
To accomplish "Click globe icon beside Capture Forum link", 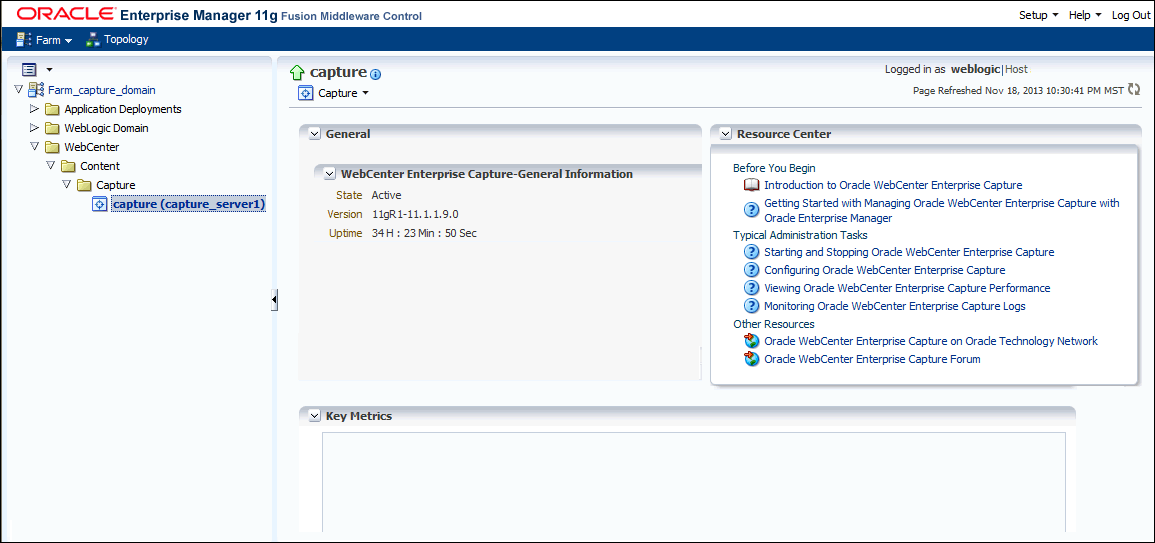I will point(751,360).
